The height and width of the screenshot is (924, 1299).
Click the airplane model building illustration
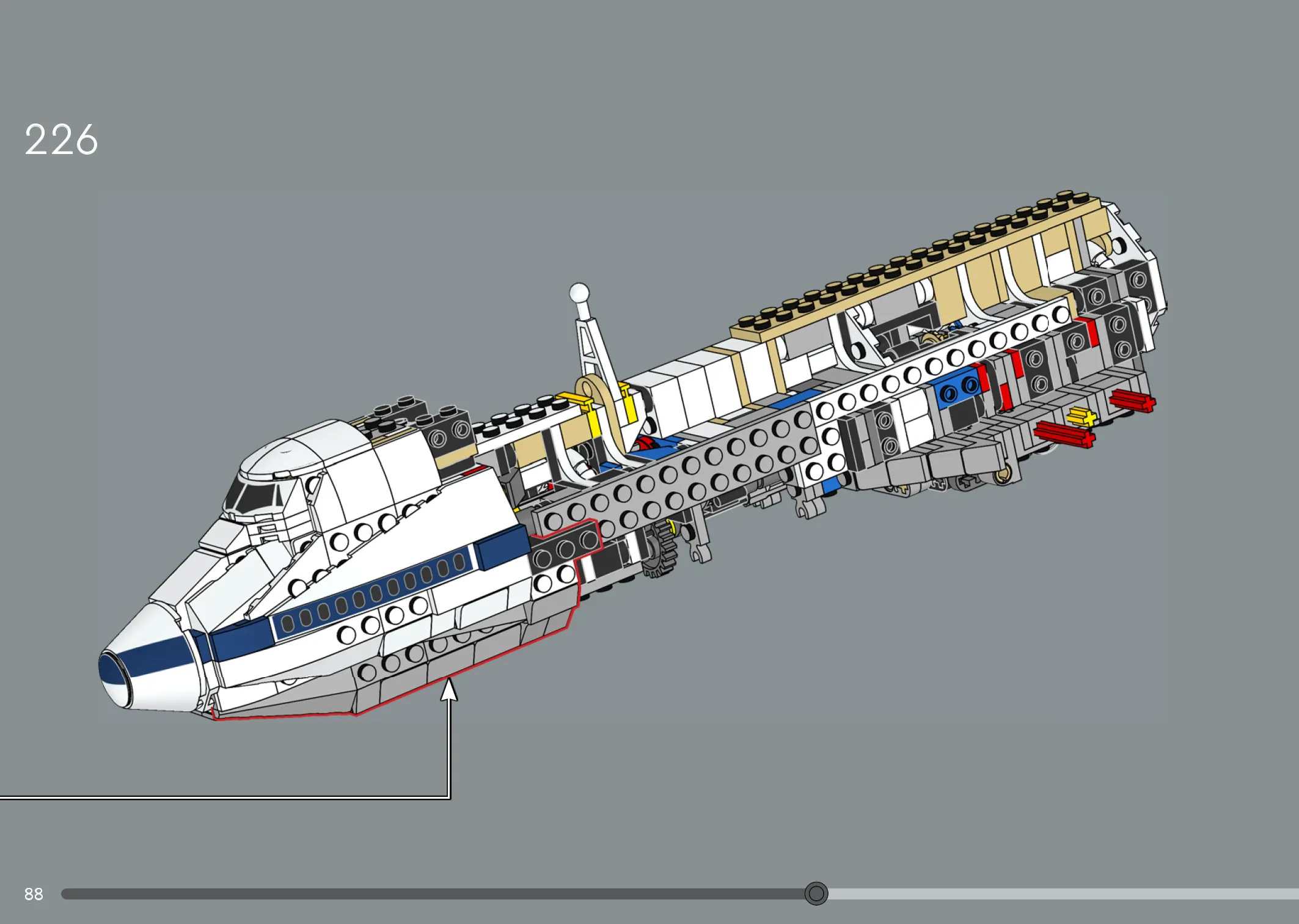pos(632,455)
